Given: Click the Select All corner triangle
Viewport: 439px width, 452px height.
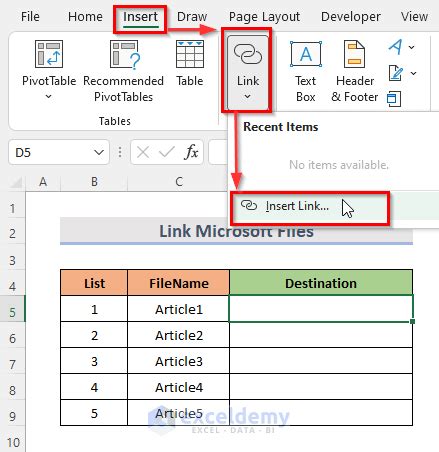Looking at the screenshot, I should [15, 182].
